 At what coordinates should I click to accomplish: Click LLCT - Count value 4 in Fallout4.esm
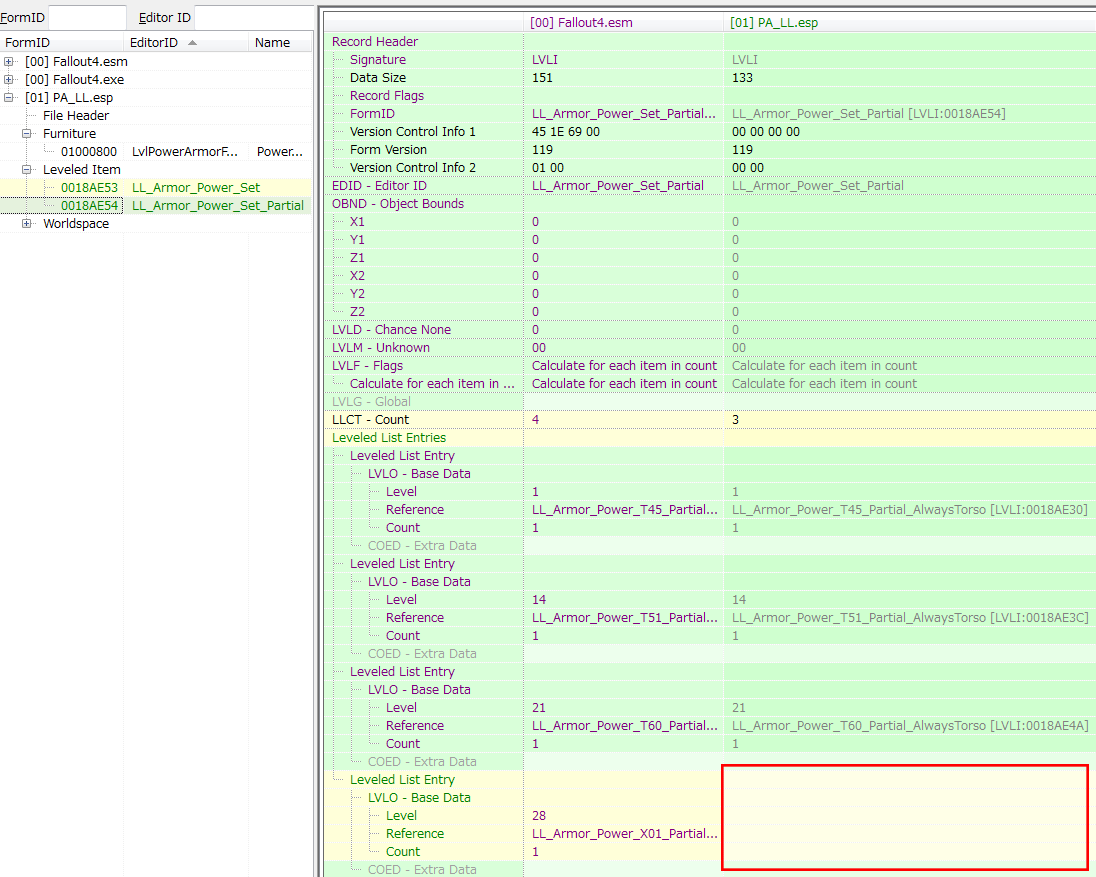[535, 420]
